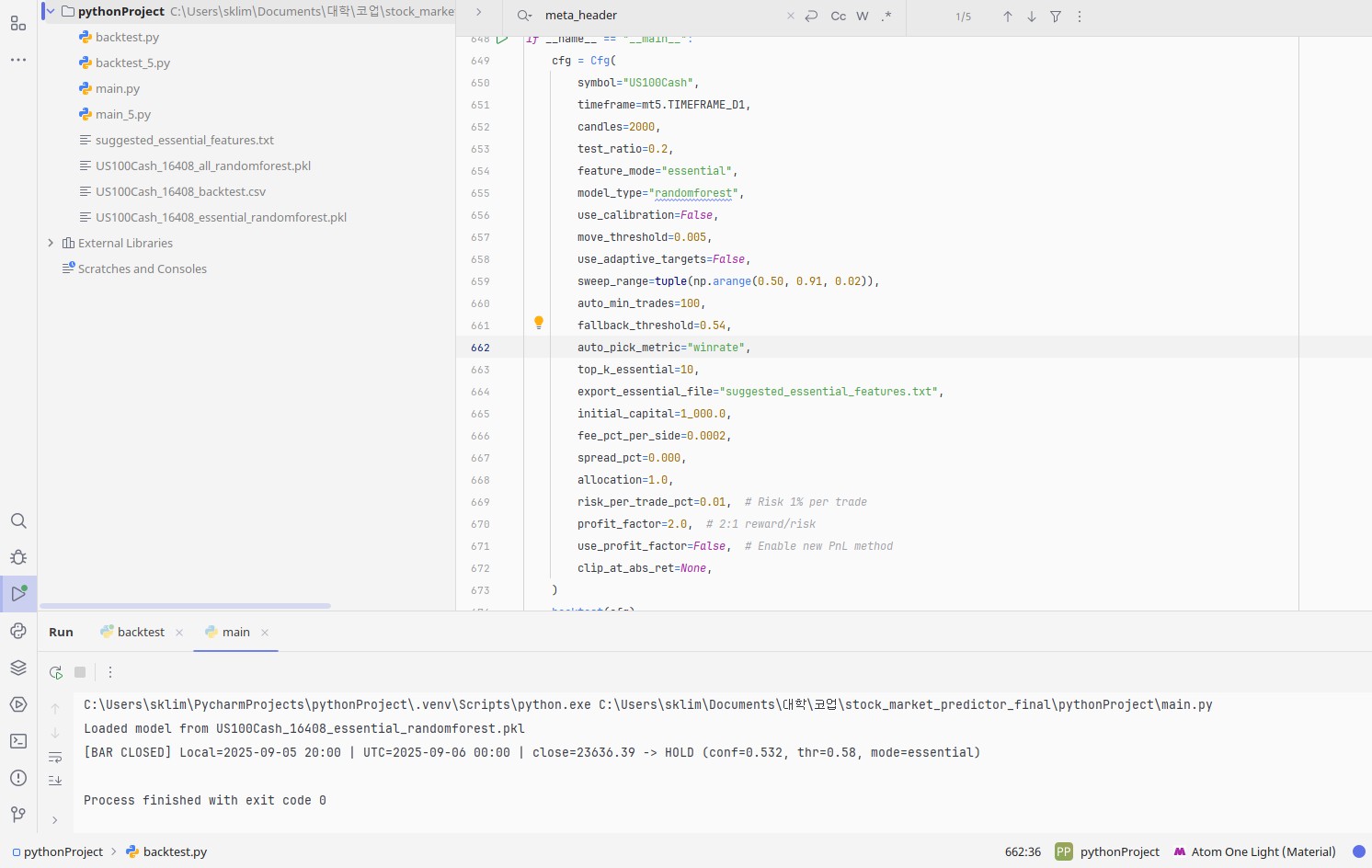The width and height of the screenshot is (1372, 868).
Task: Click the 662:36 line position indicator
Action: [1023, 851]
